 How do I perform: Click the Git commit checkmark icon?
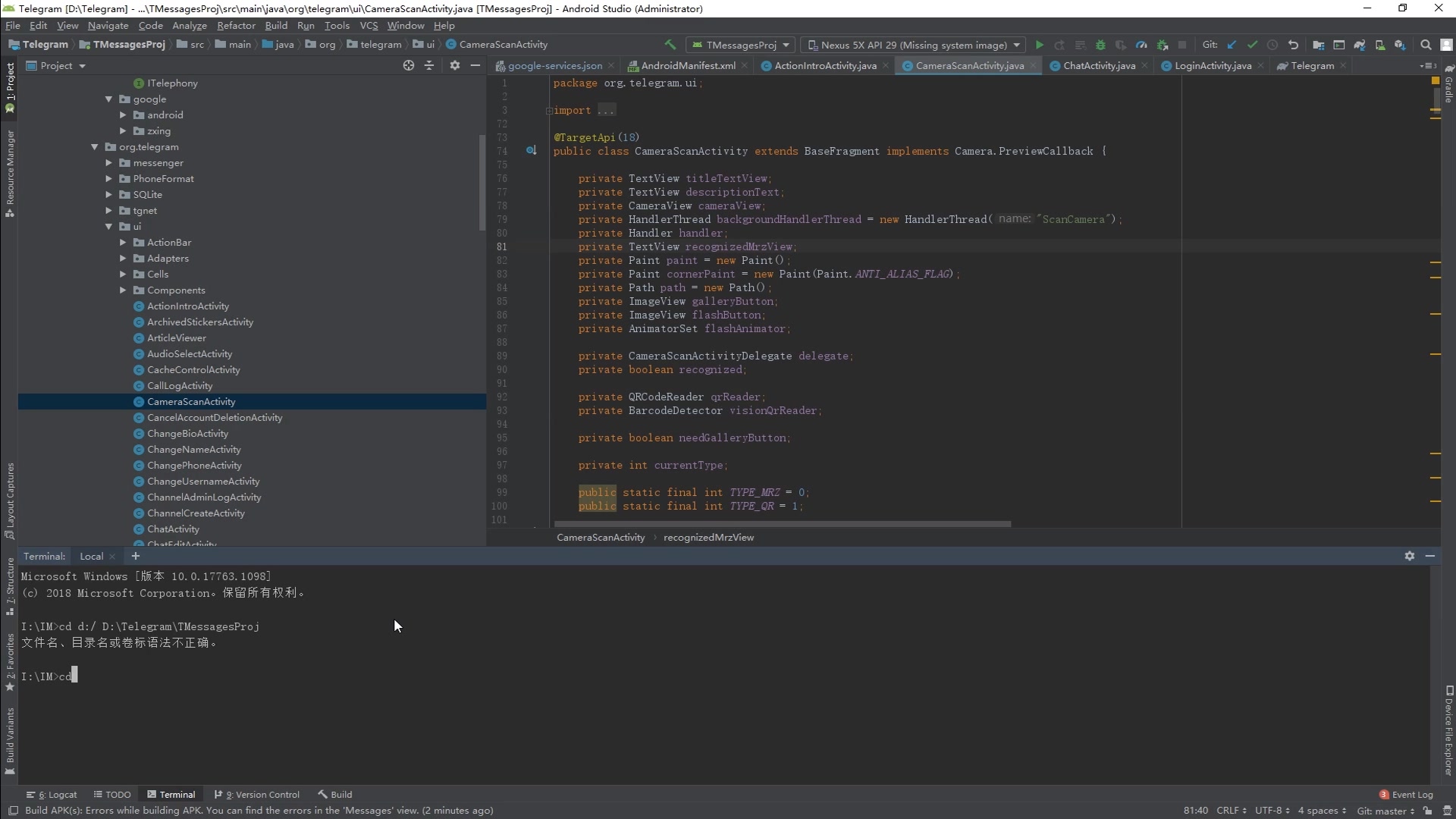(1252, 45)
